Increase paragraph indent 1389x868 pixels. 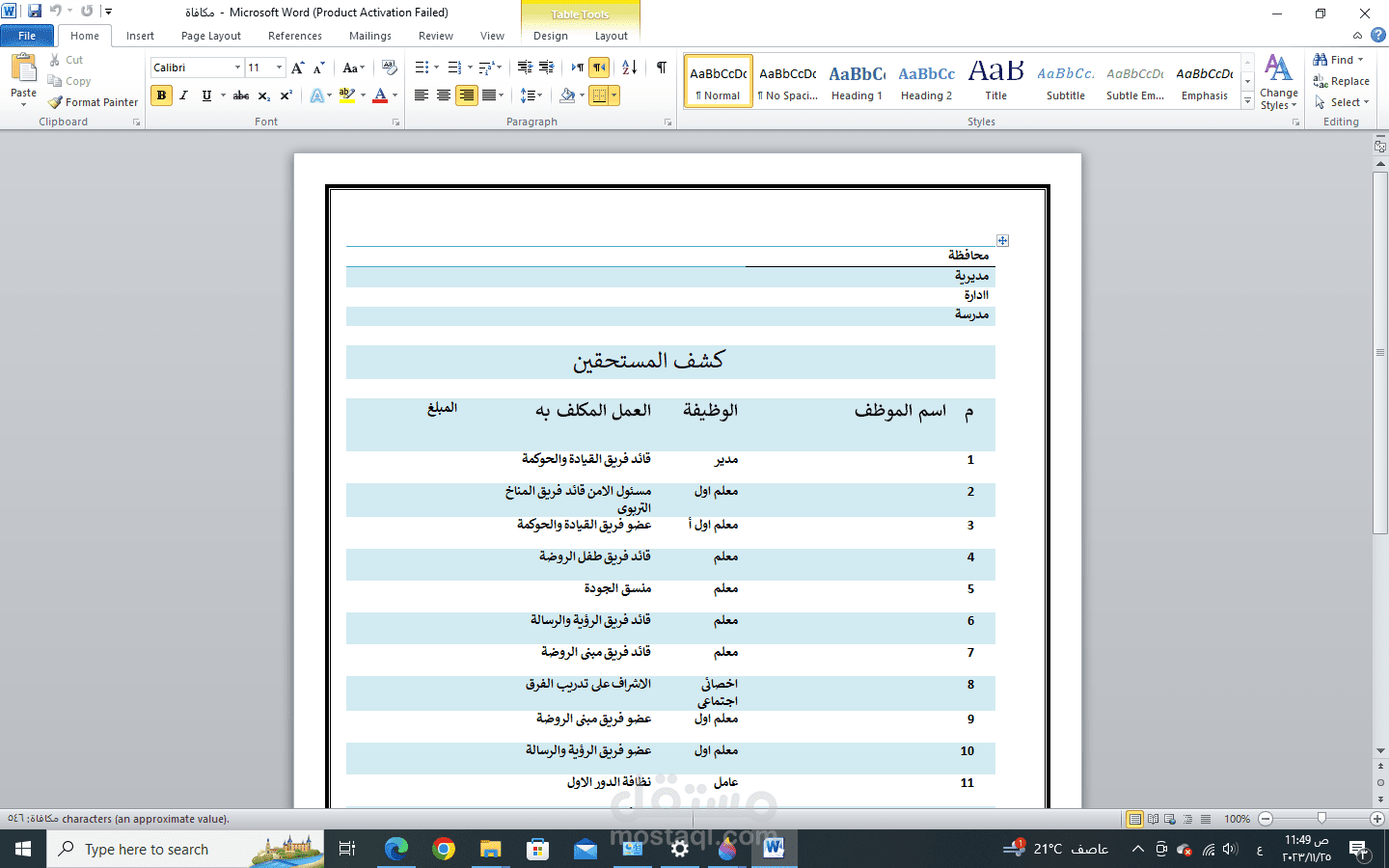[546, 68]
